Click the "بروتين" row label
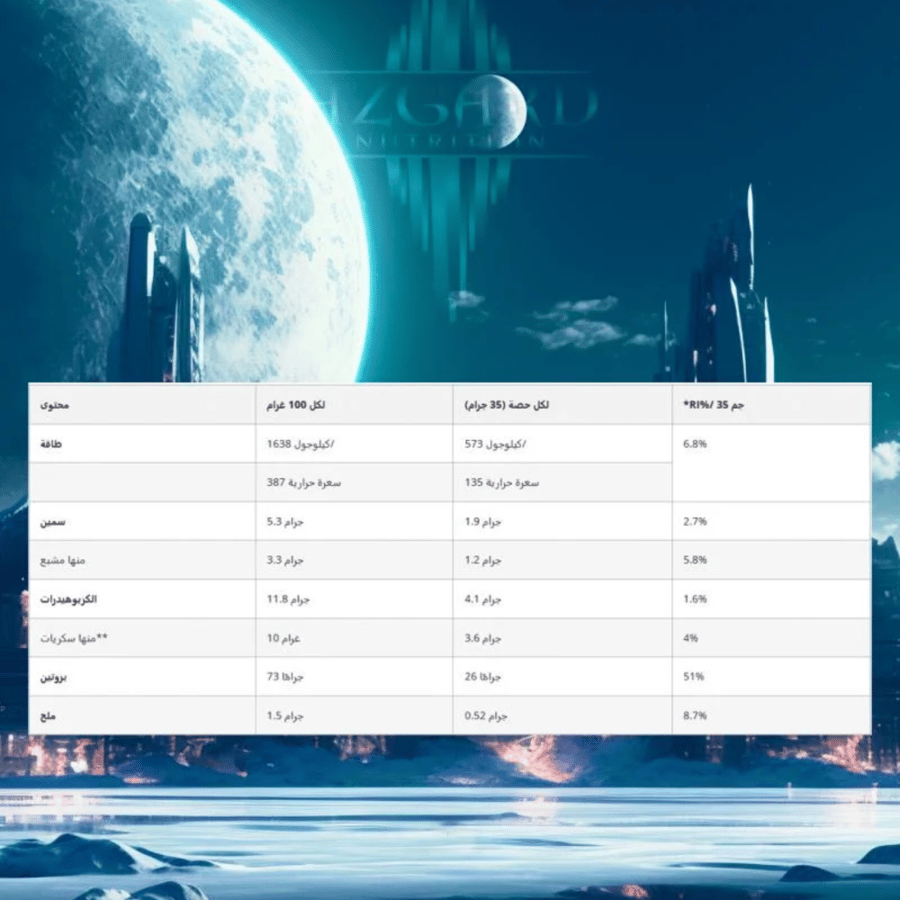This screenshot has width=900, height=900. pos(53,677)
